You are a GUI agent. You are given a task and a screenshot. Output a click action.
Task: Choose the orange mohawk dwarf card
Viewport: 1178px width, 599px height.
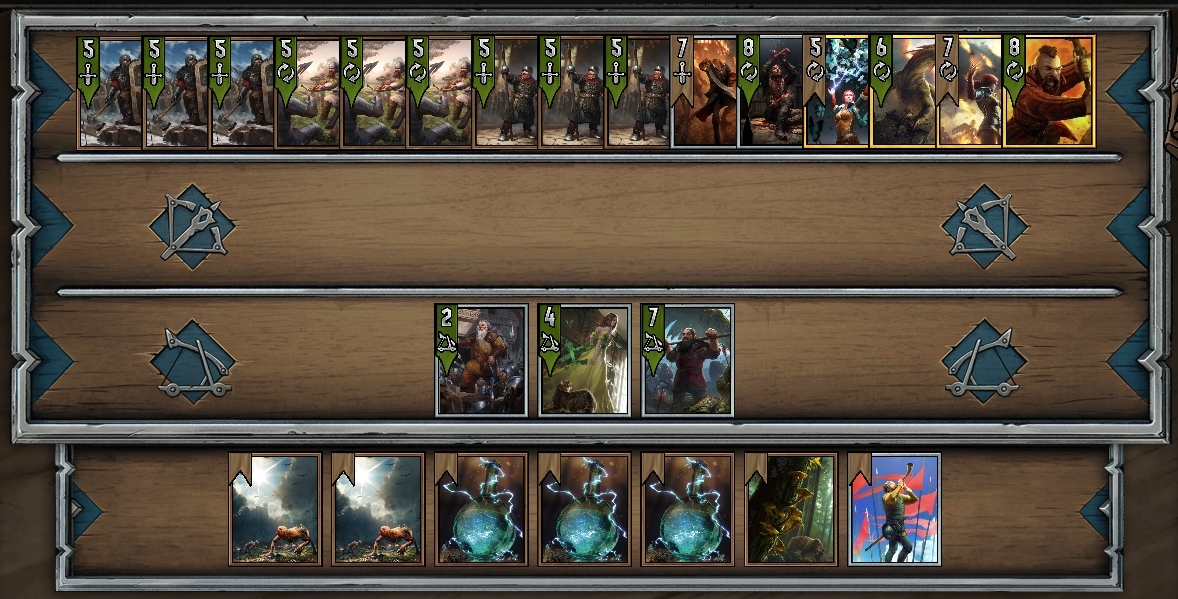[1049, 90]
